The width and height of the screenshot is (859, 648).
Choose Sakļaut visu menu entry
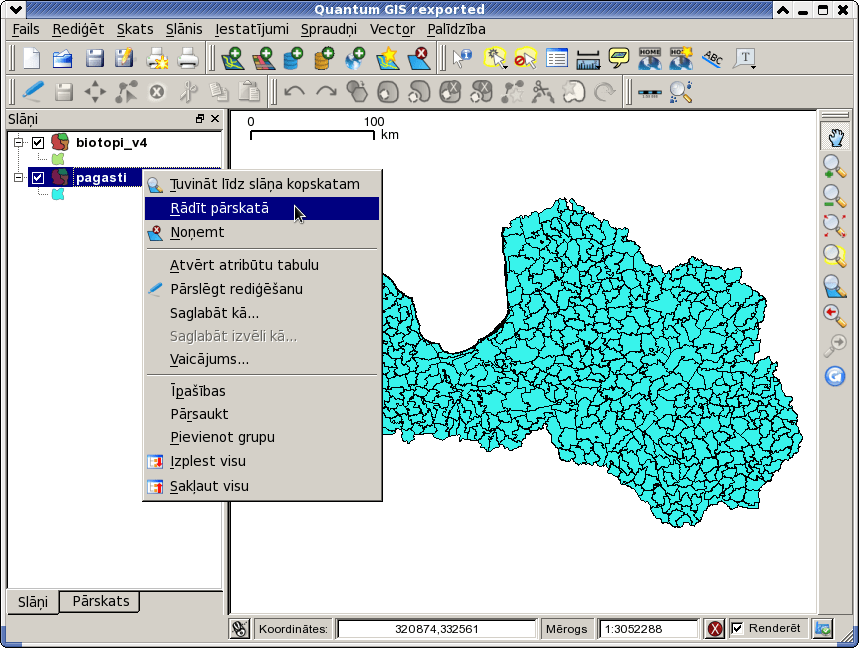coord(262,486)
